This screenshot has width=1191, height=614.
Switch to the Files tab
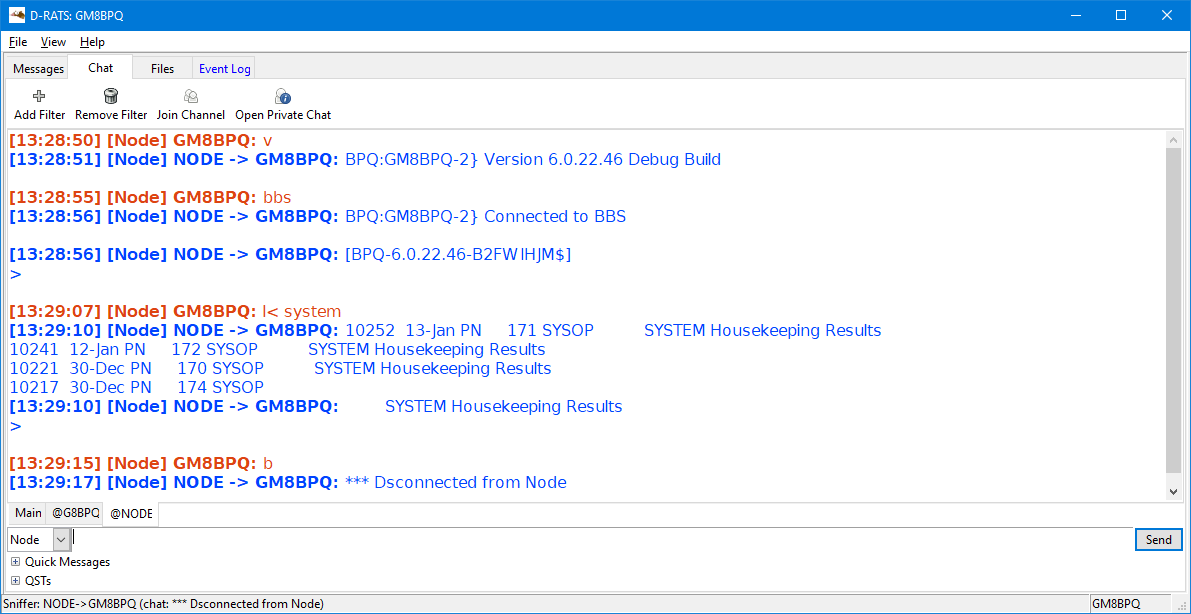[x=162, y=69]
